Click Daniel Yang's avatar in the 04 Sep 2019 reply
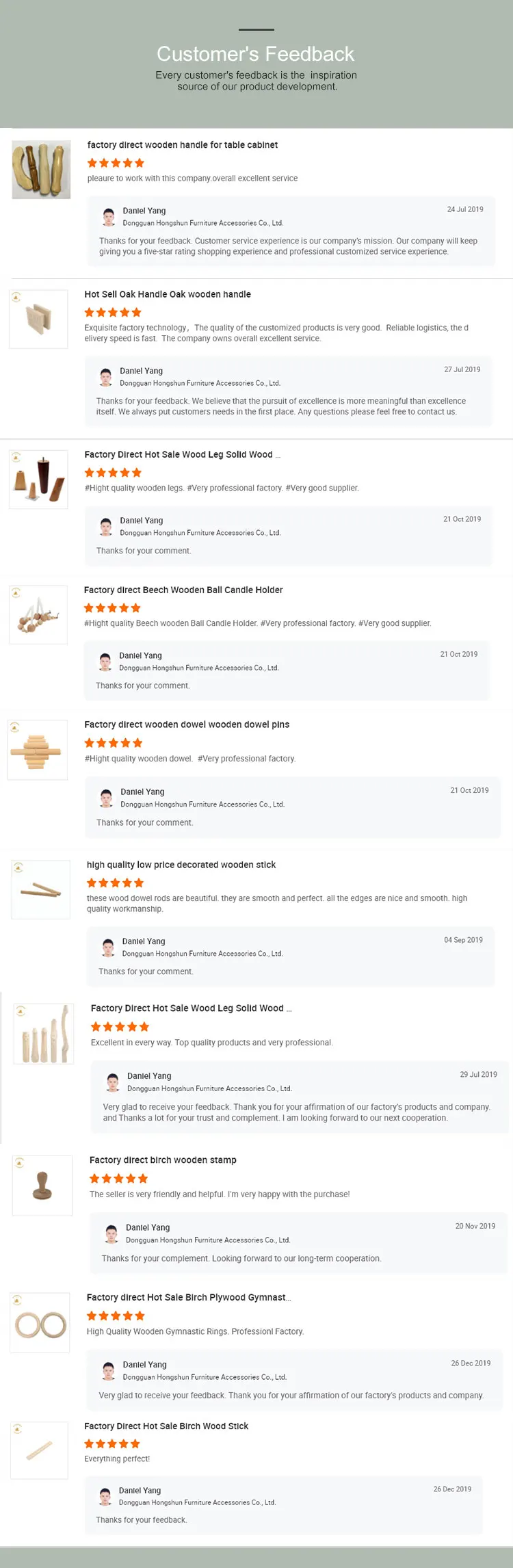 108,948
